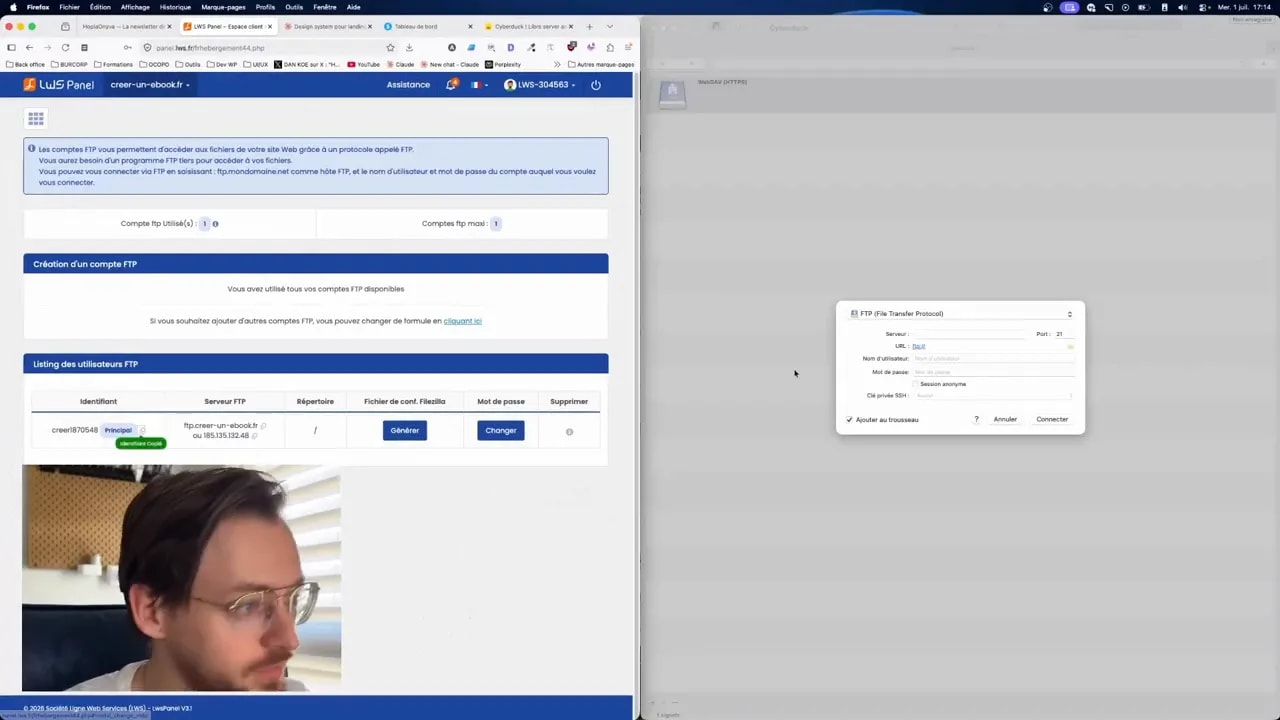The height and width of the screenshot is (720, 1280).
Task: Open reader view icon in Firefox toolbar
Action: tap(84, 47)
